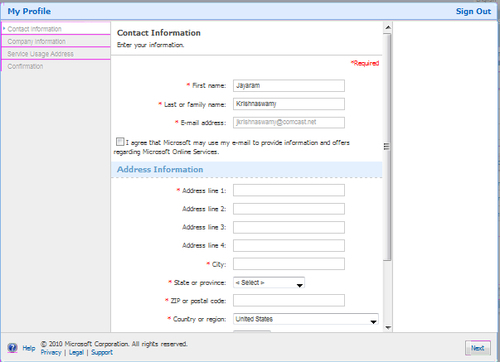500x362 pixels.
Task: Click the red *Required note
Action: pyautogui.click(x=365, y=63)
